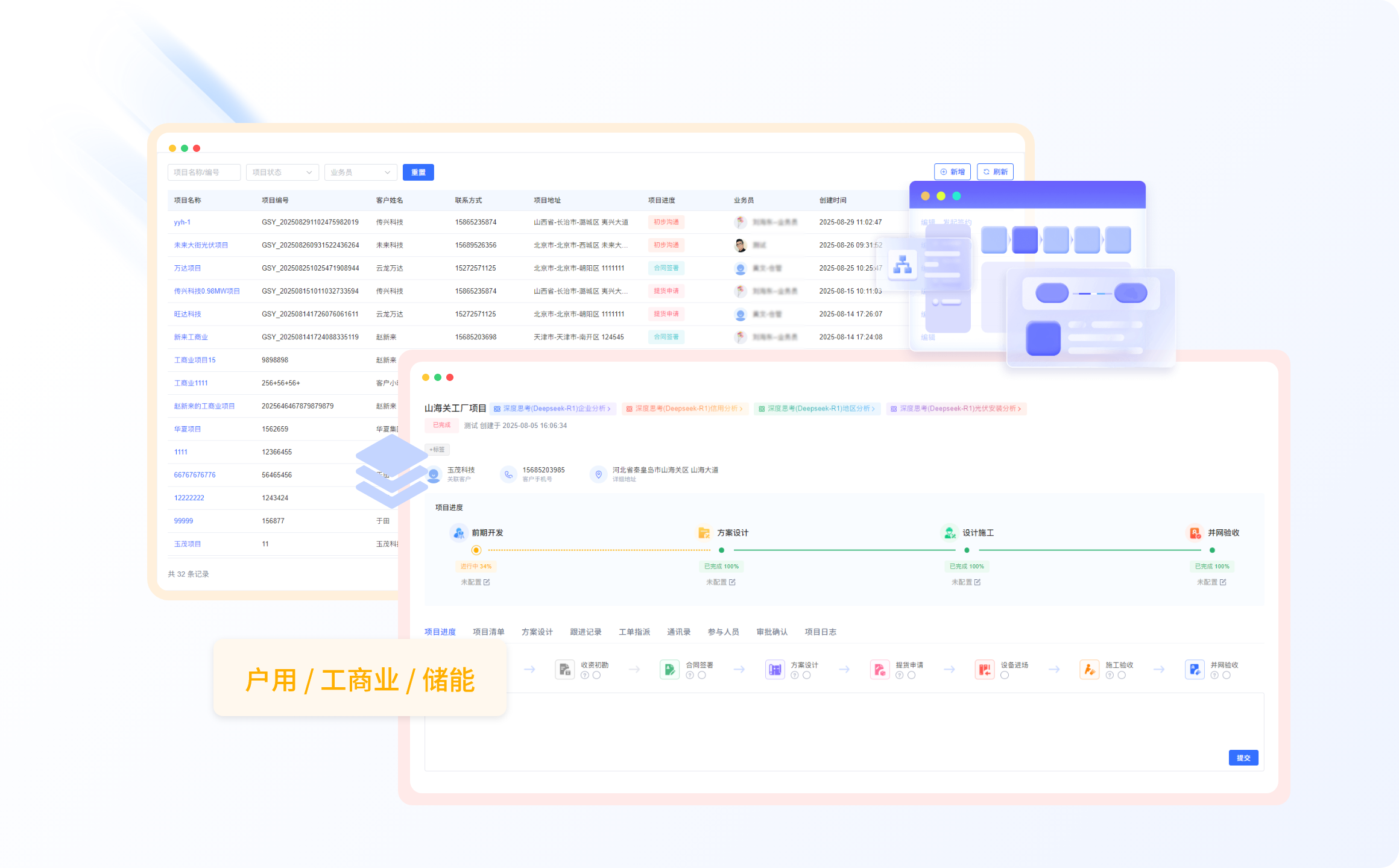Click edit icon next to 未配置 under 前期开发
Screen dimensions: 1399x868
coord(487,582)
